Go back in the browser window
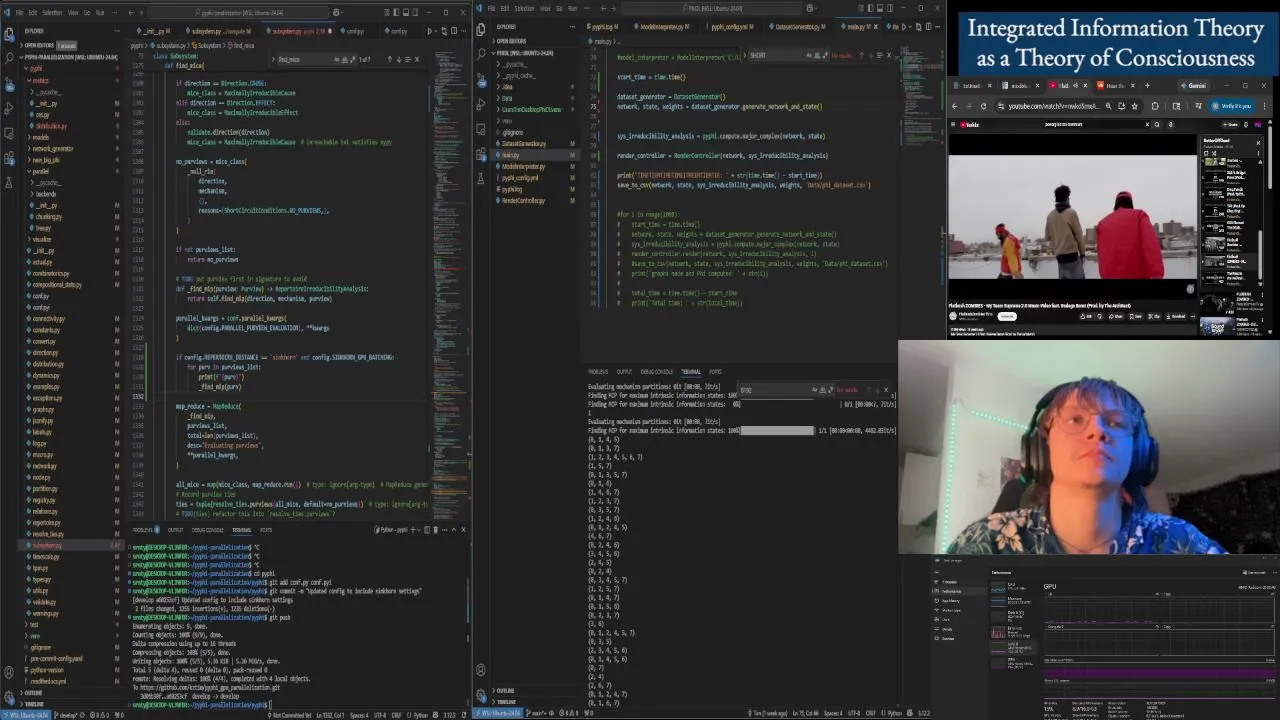1280x720 pixels. 955,106
